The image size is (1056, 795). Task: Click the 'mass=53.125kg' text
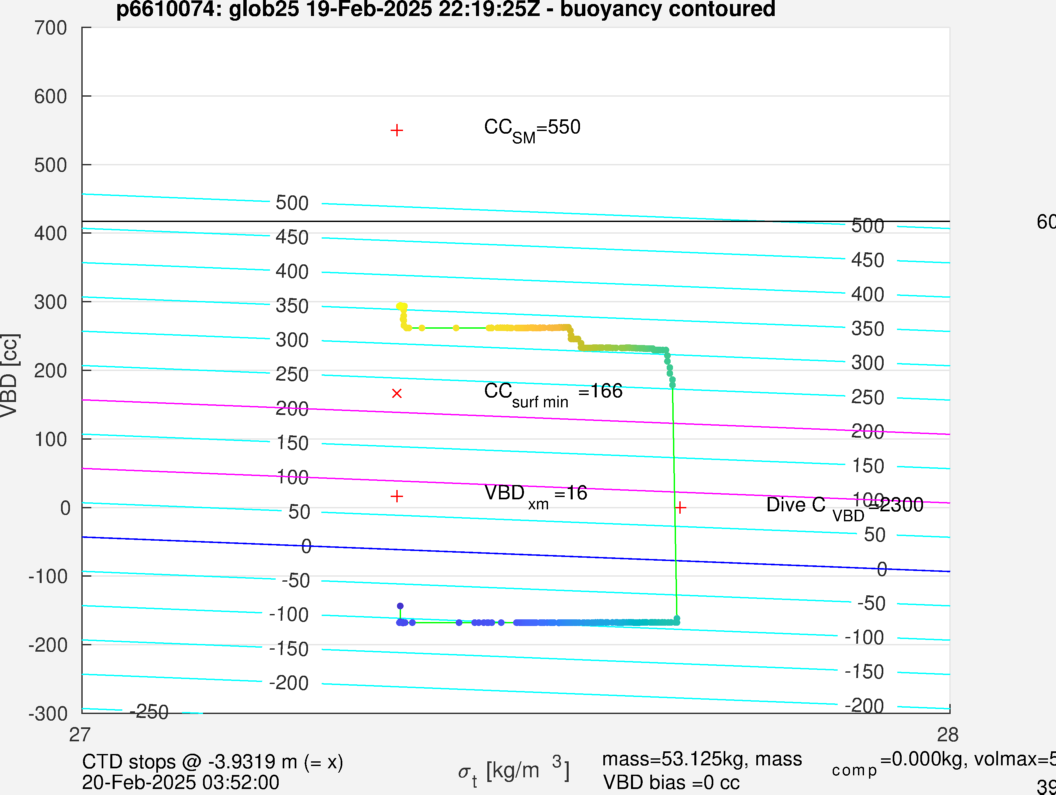coord(701,761)
